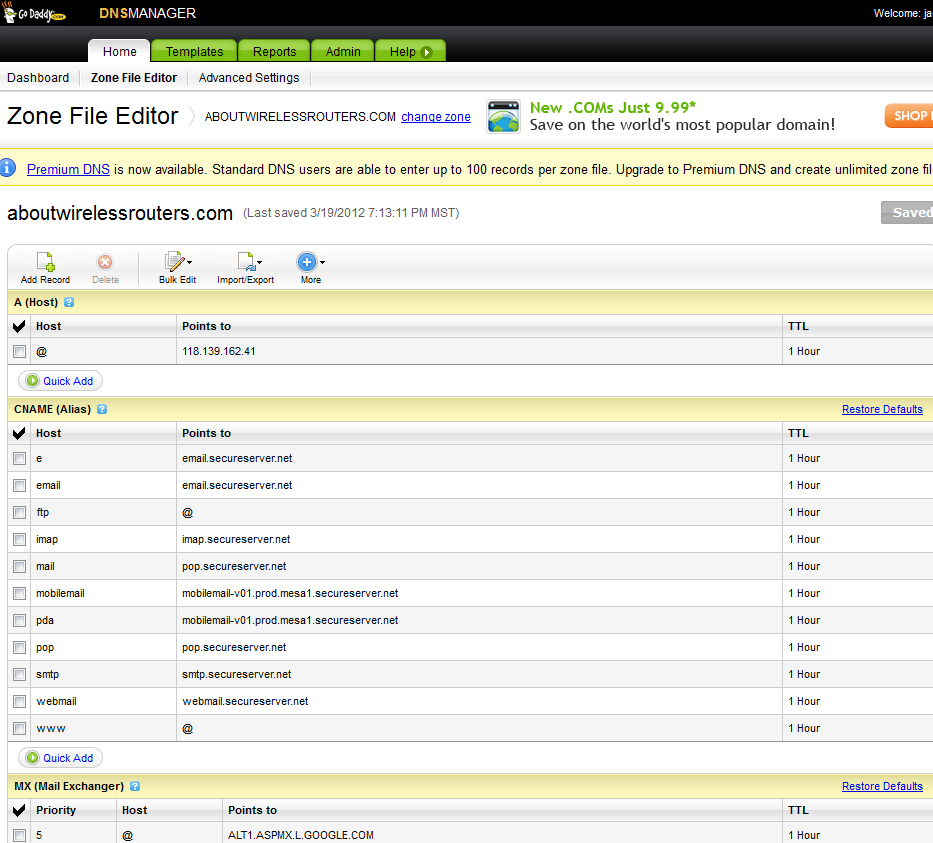Viewport: 933px width, 843px height.
Task: Tick the ftp CNAME record checkbox
Action: pos(20,512)
